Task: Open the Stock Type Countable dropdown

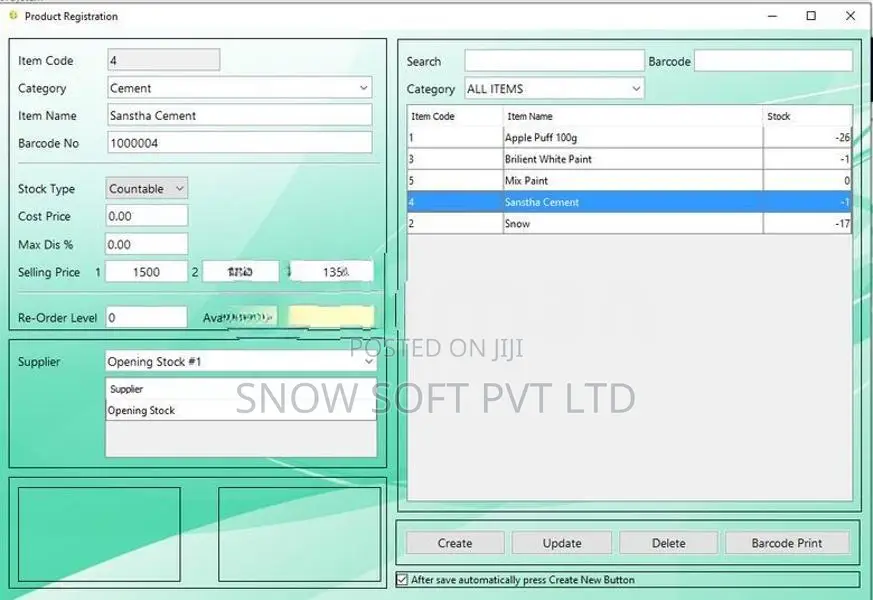Action: [146, 188]
